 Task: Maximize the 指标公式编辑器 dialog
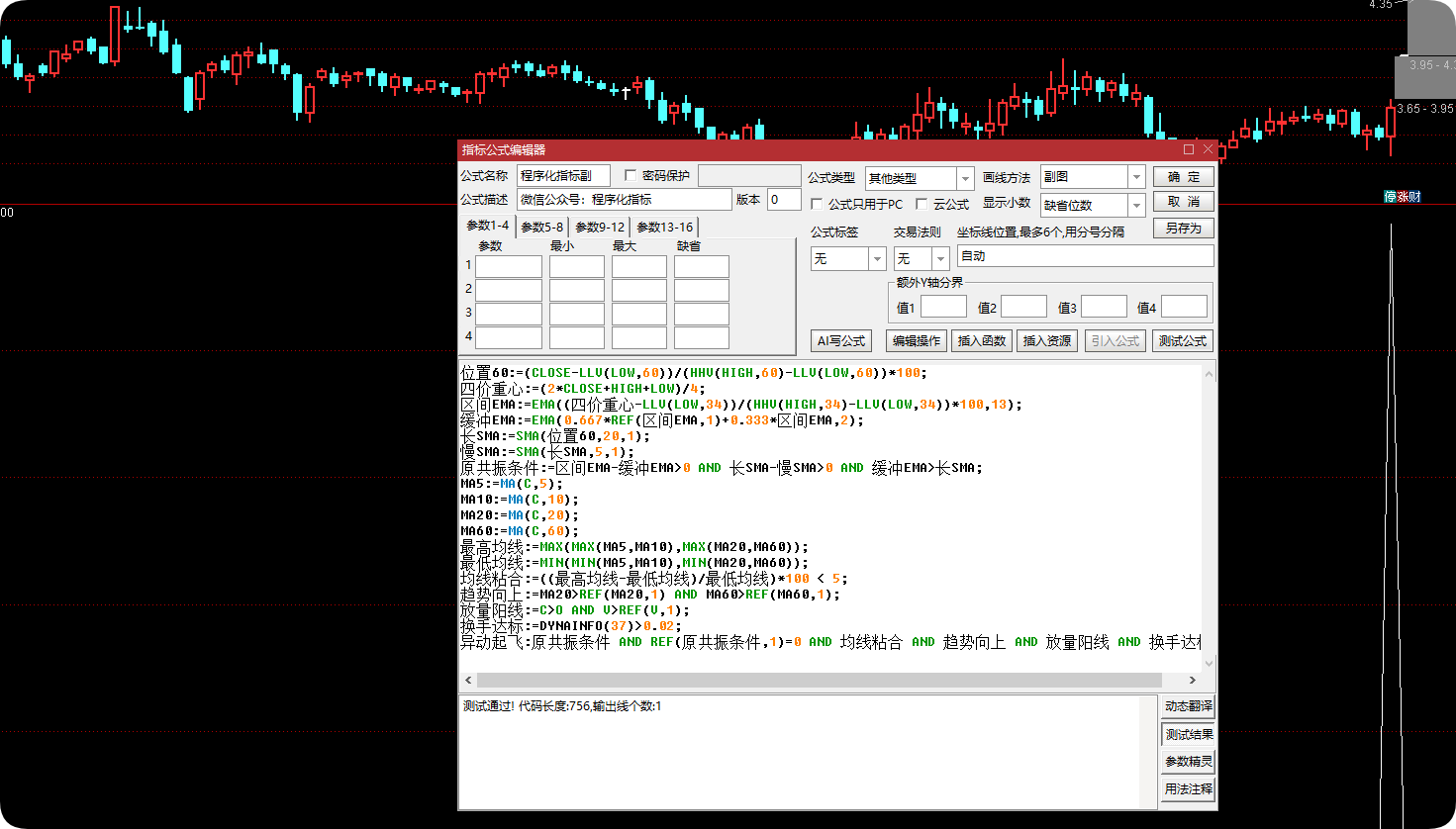point(1189,149)
